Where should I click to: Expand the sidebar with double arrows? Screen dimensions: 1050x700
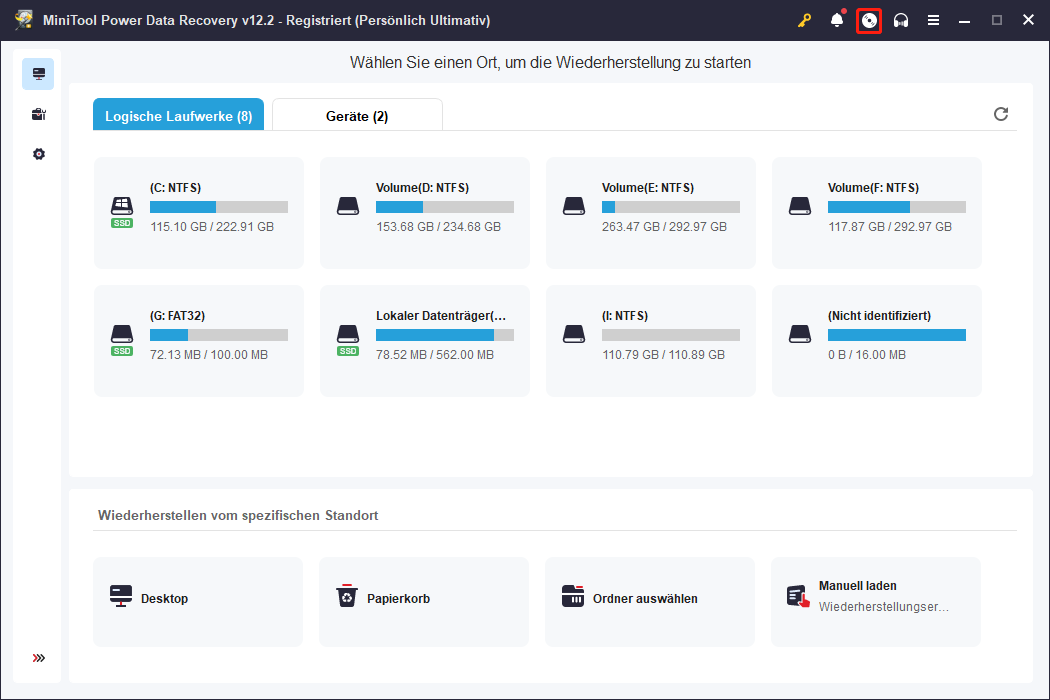[x=38, y=658]
